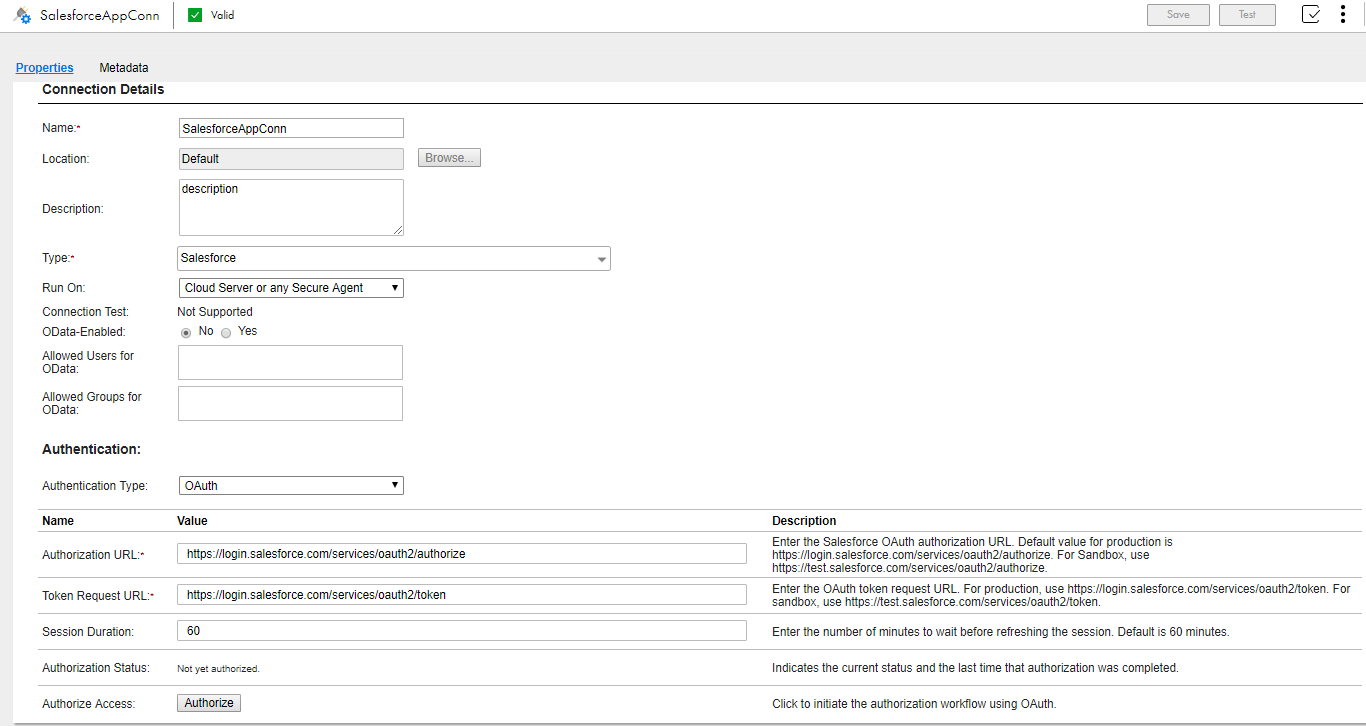The width and height of the screenshot is (1366, 726).
Task: Click the Authorization URL input field
Action: pyautogui.click(x=462, y=554)
